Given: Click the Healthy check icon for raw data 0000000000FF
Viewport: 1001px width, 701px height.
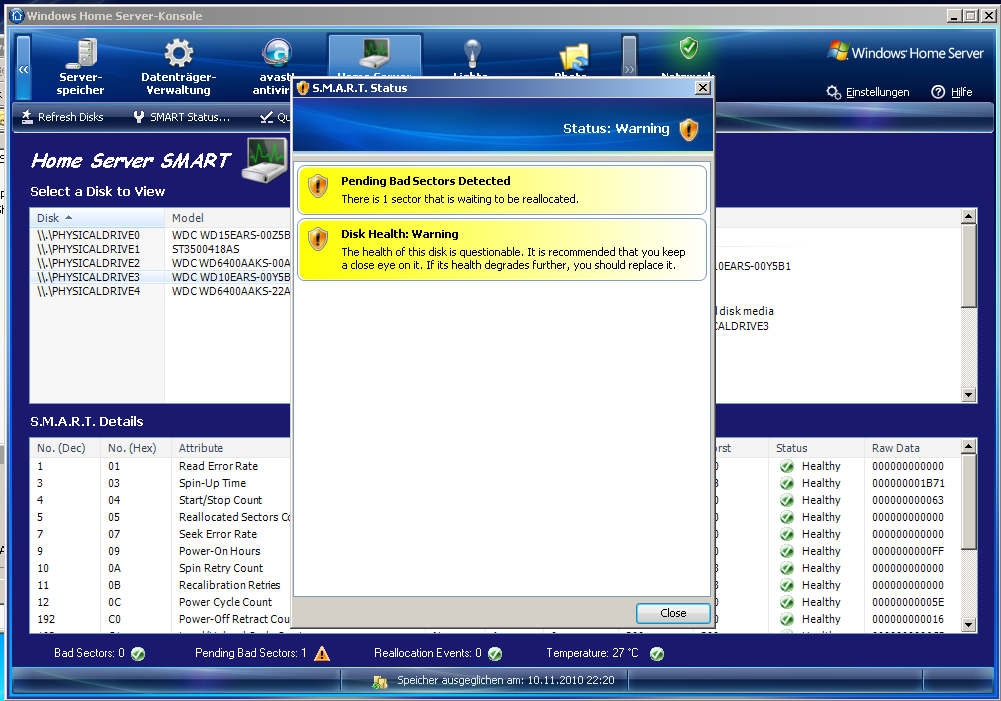Looking at the screenshot, I should (787, 552).
